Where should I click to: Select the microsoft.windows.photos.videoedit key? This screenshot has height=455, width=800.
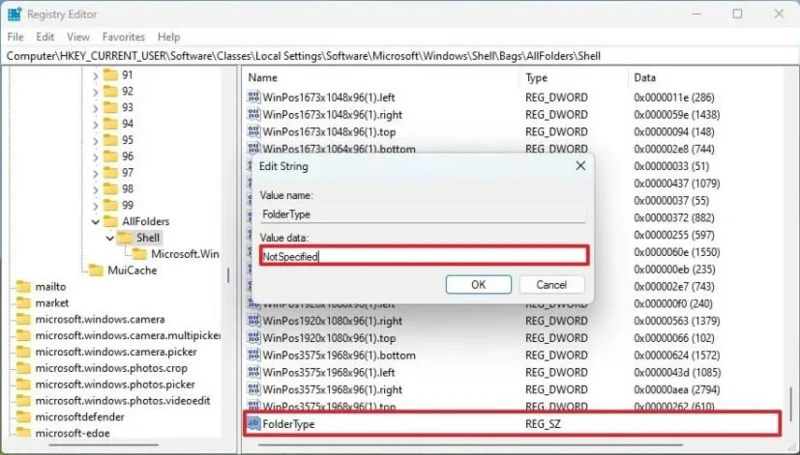122,401
